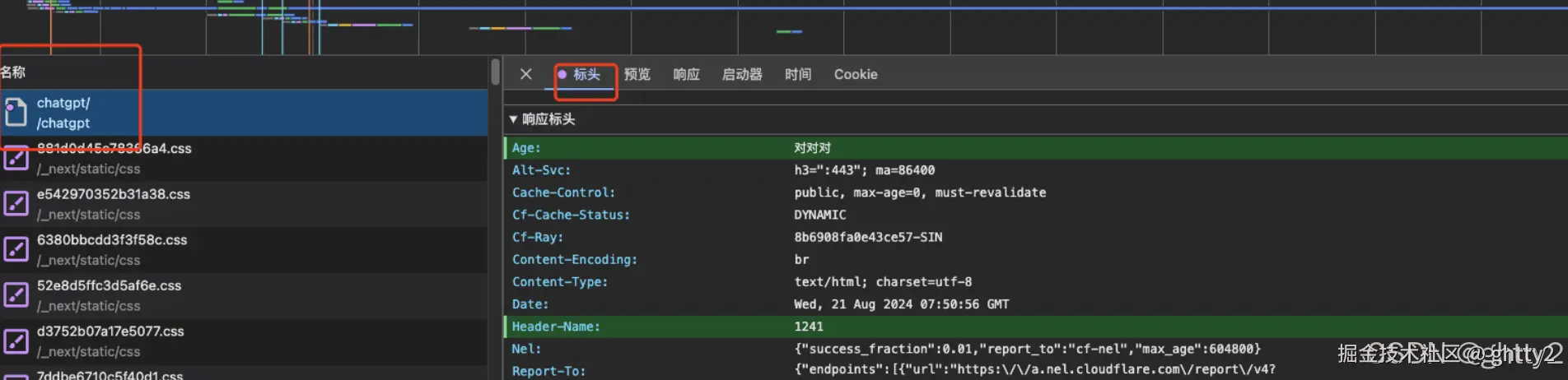
Task: Select the e542970352b31a38.css request
Action: 244,204
